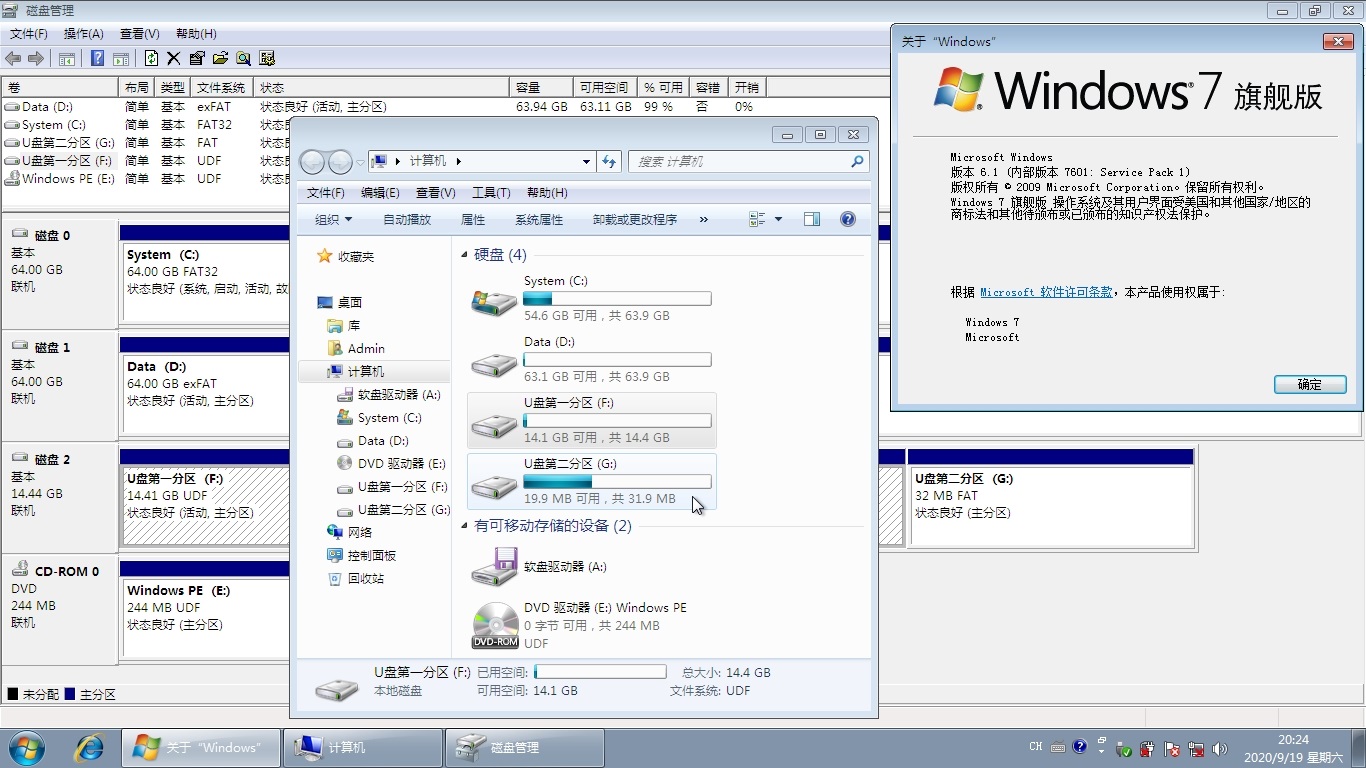Open recent pages dropdown next to Explorer forward button
This screenshot has width=1366, height=768.
point(360,161)
